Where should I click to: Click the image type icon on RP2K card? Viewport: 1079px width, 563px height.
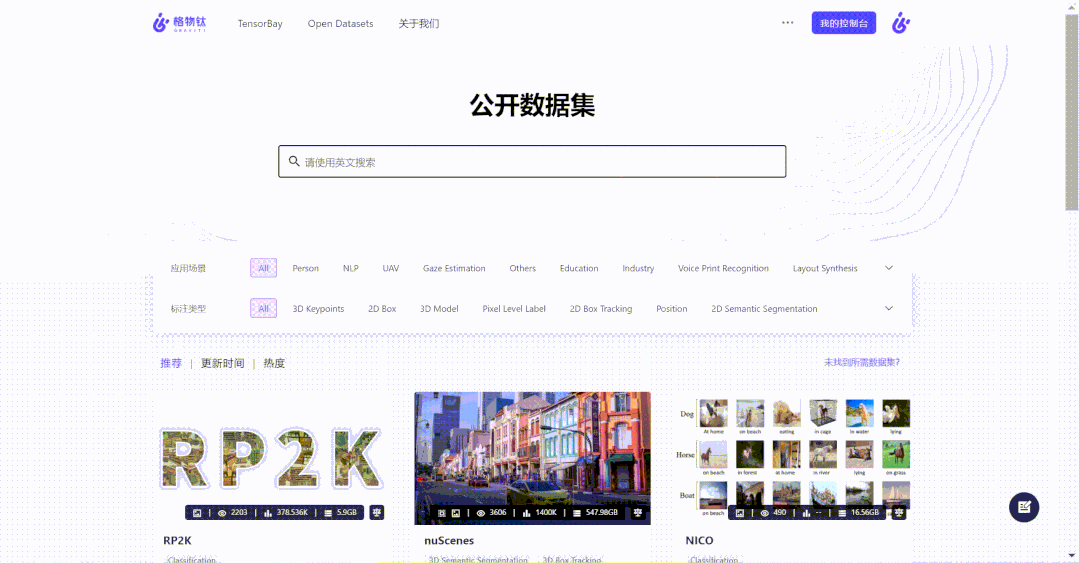[197, 513]
